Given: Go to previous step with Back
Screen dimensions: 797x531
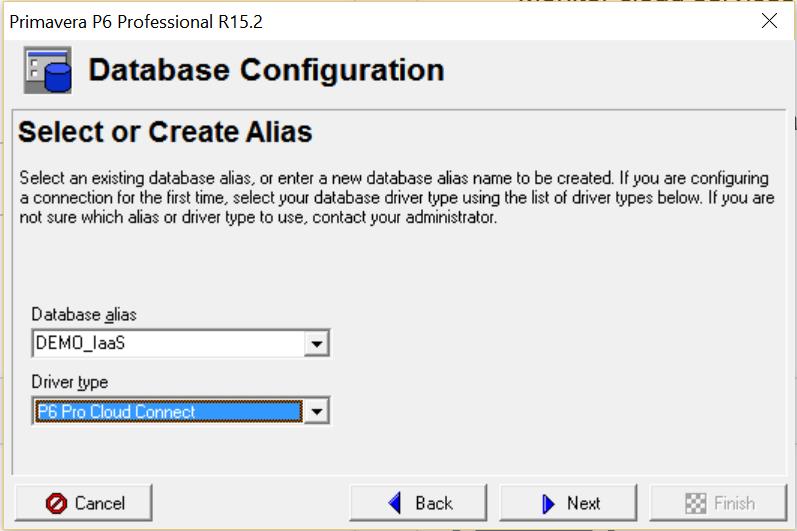Looking at the screenshot, I should 418,503.
